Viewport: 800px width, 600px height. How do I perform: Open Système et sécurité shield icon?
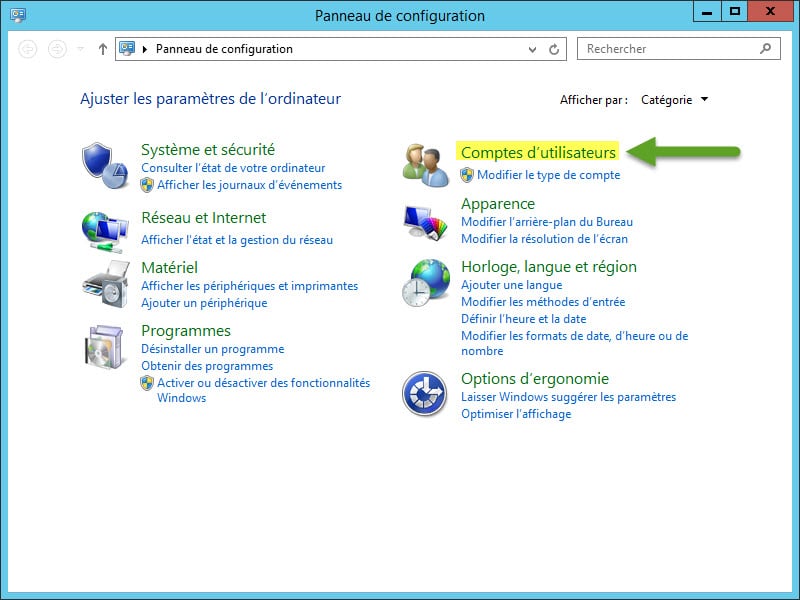tap(105, 166)
